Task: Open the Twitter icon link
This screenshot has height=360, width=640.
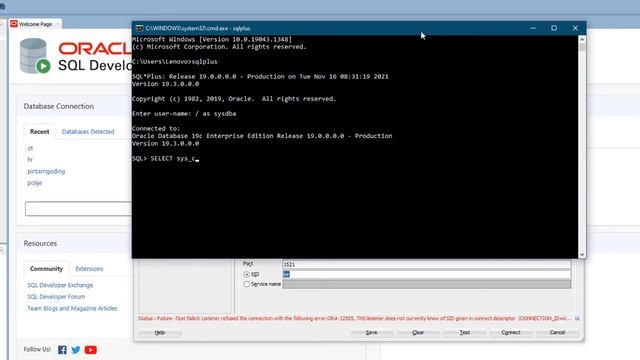Action: 76,350
